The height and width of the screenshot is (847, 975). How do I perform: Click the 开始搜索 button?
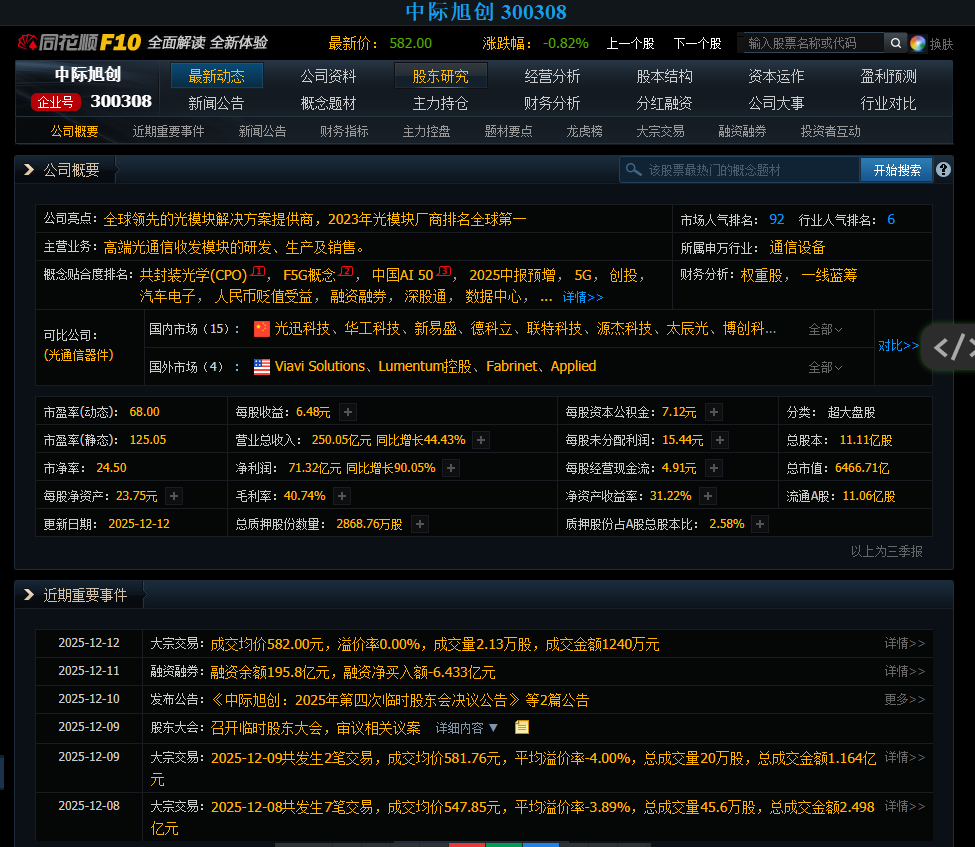pos(896,170)
